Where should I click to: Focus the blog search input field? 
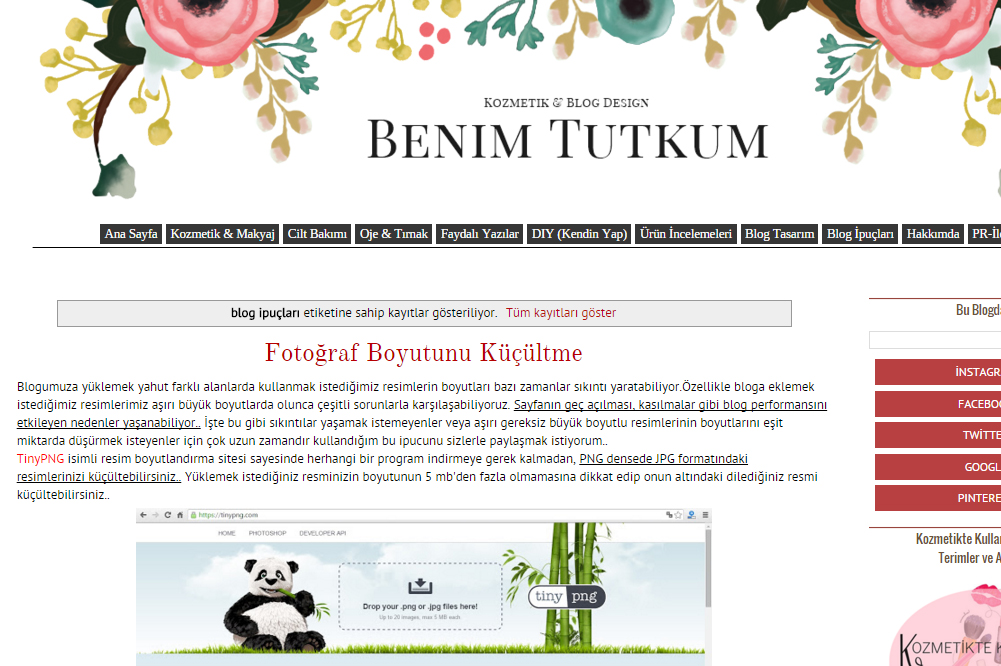tap(935, 340)
